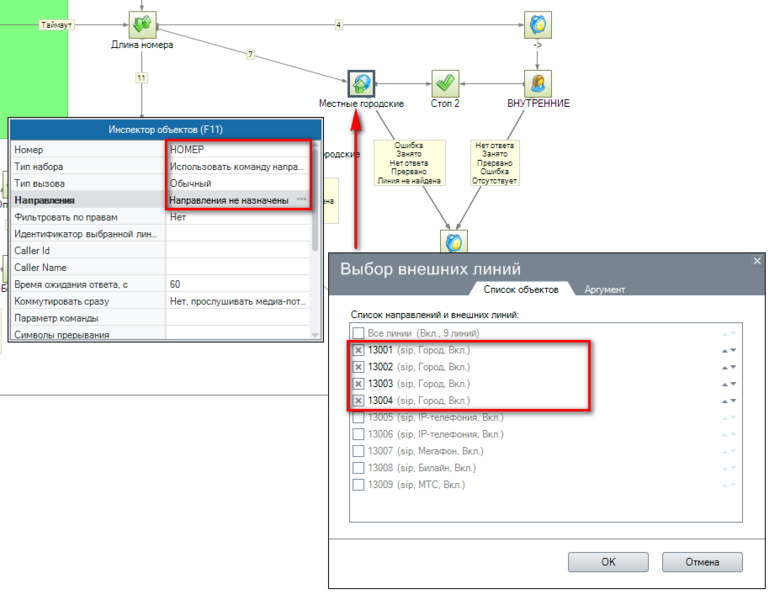This screenshot has height=600, width=780.
Task: Click the Инспектор объектов (F11) title bar
Action: (166, 129)
